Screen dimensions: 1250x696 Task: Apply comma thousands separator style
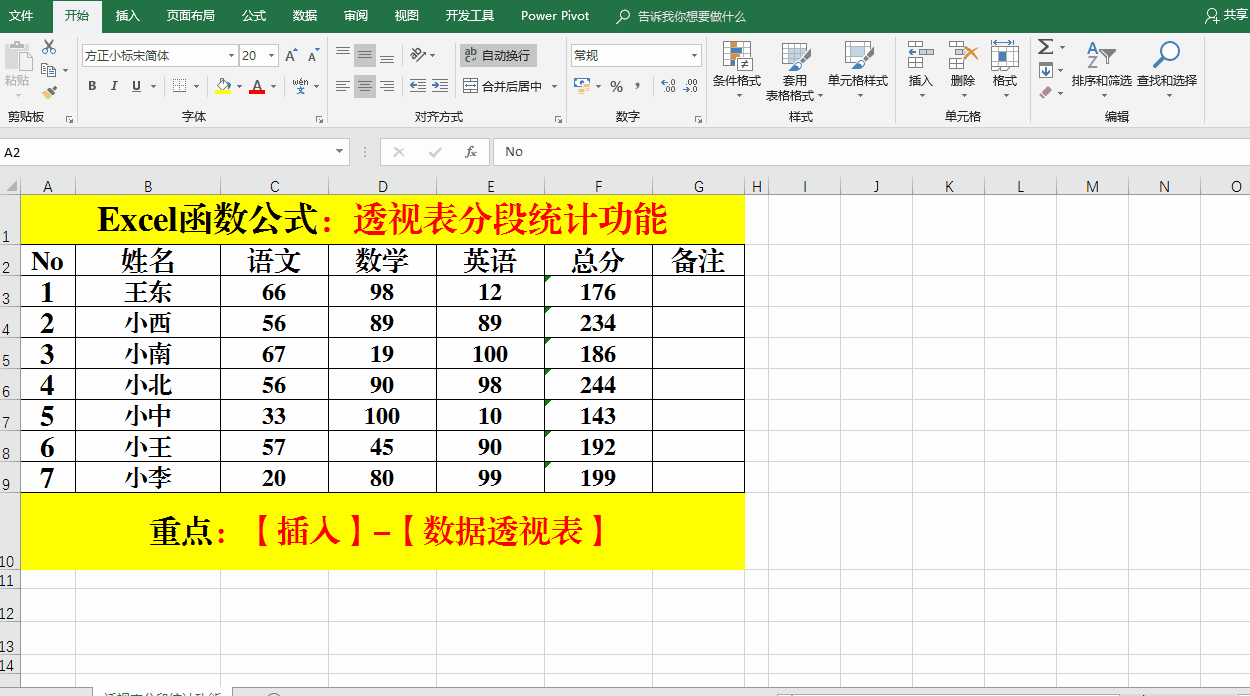pyautogui.click(x=639, y=87)
